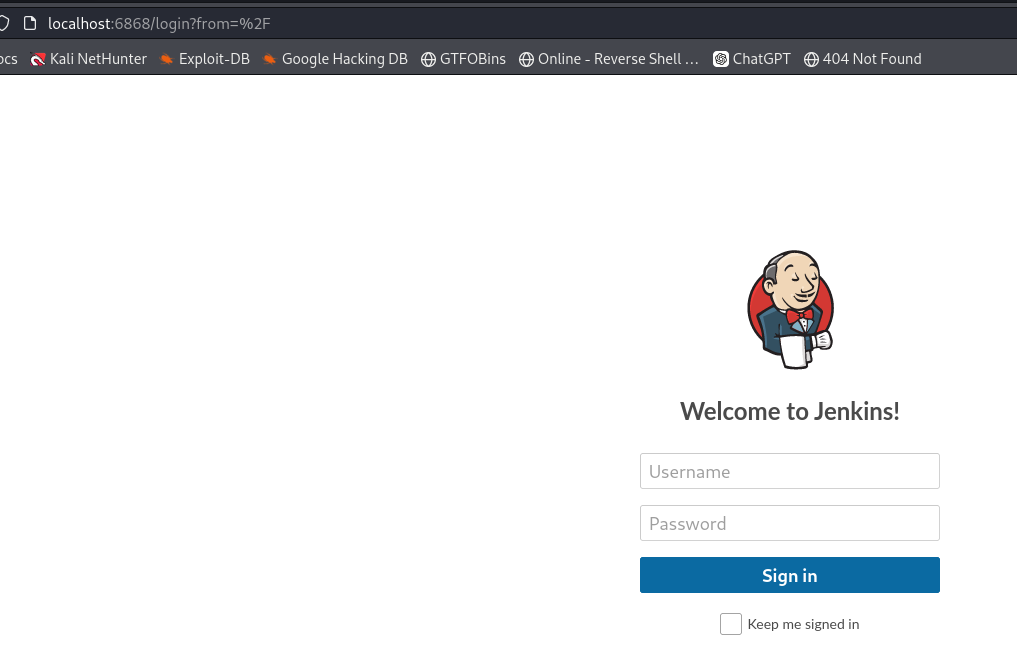Screen dimensions: 1017x653
Task: Click the Kali NetHunter bookmark icon
Action: coord(38,59)
